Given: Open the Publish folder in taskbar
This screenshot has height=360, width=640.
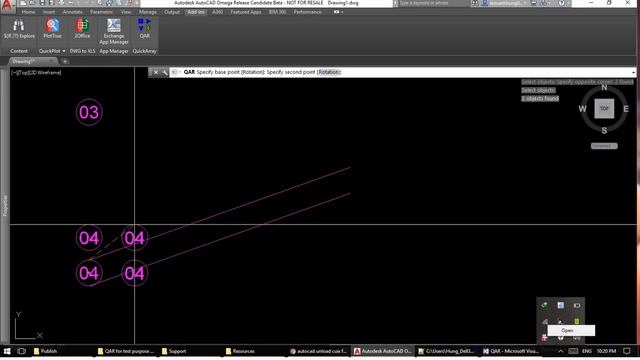Looking at the screenshot, I should click(x=45, y=351).
